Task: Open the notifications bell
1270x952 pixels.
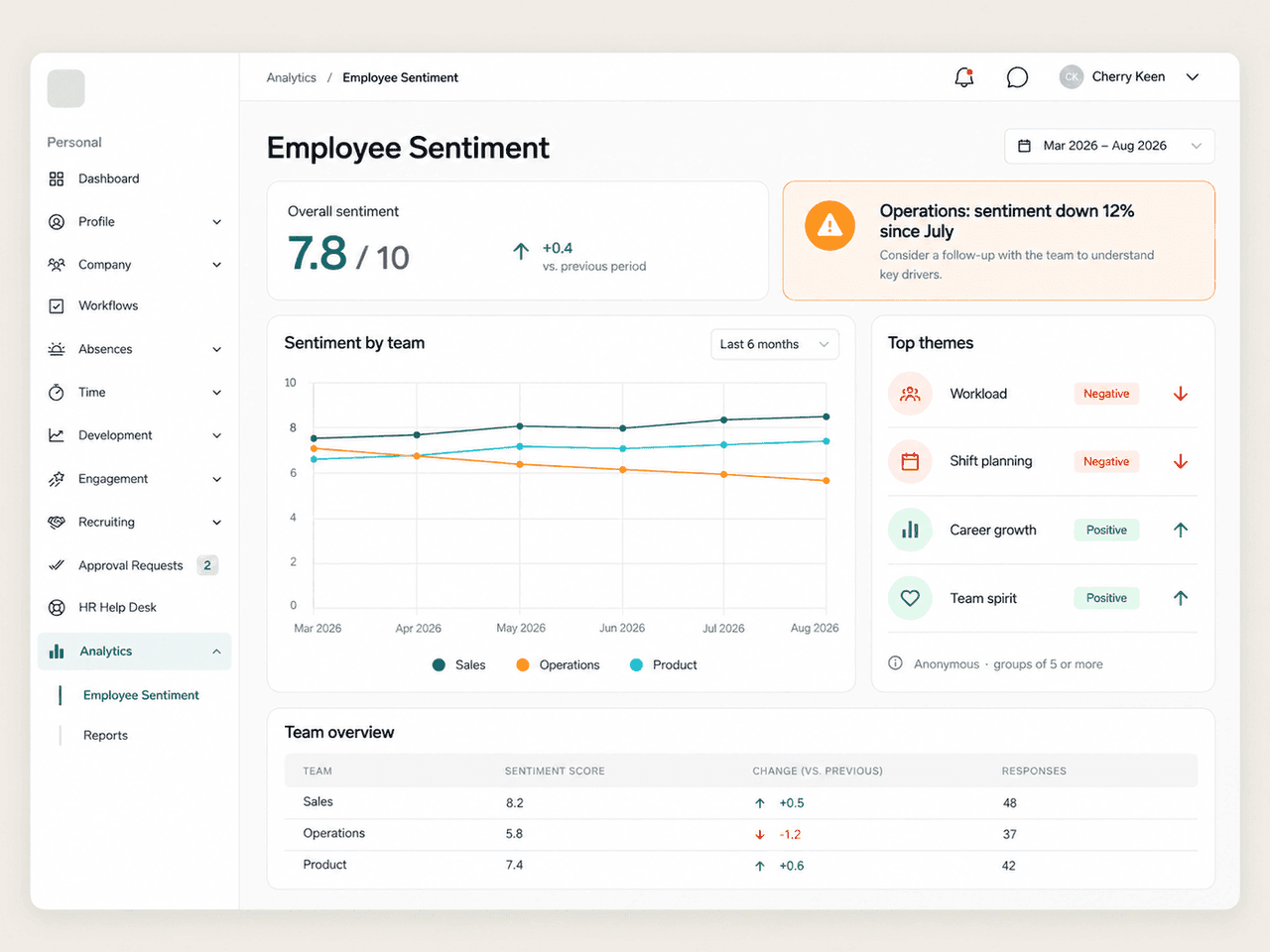Action: 963,77
